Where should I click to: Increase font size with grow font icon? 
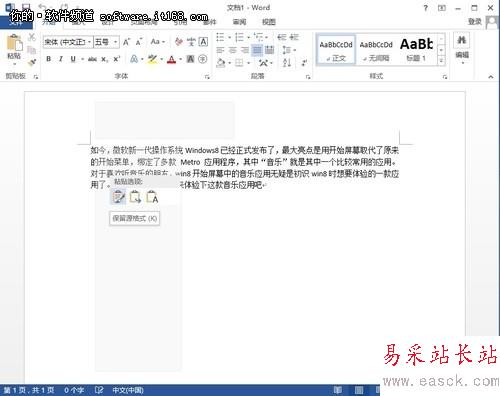(x=126, y=42)
